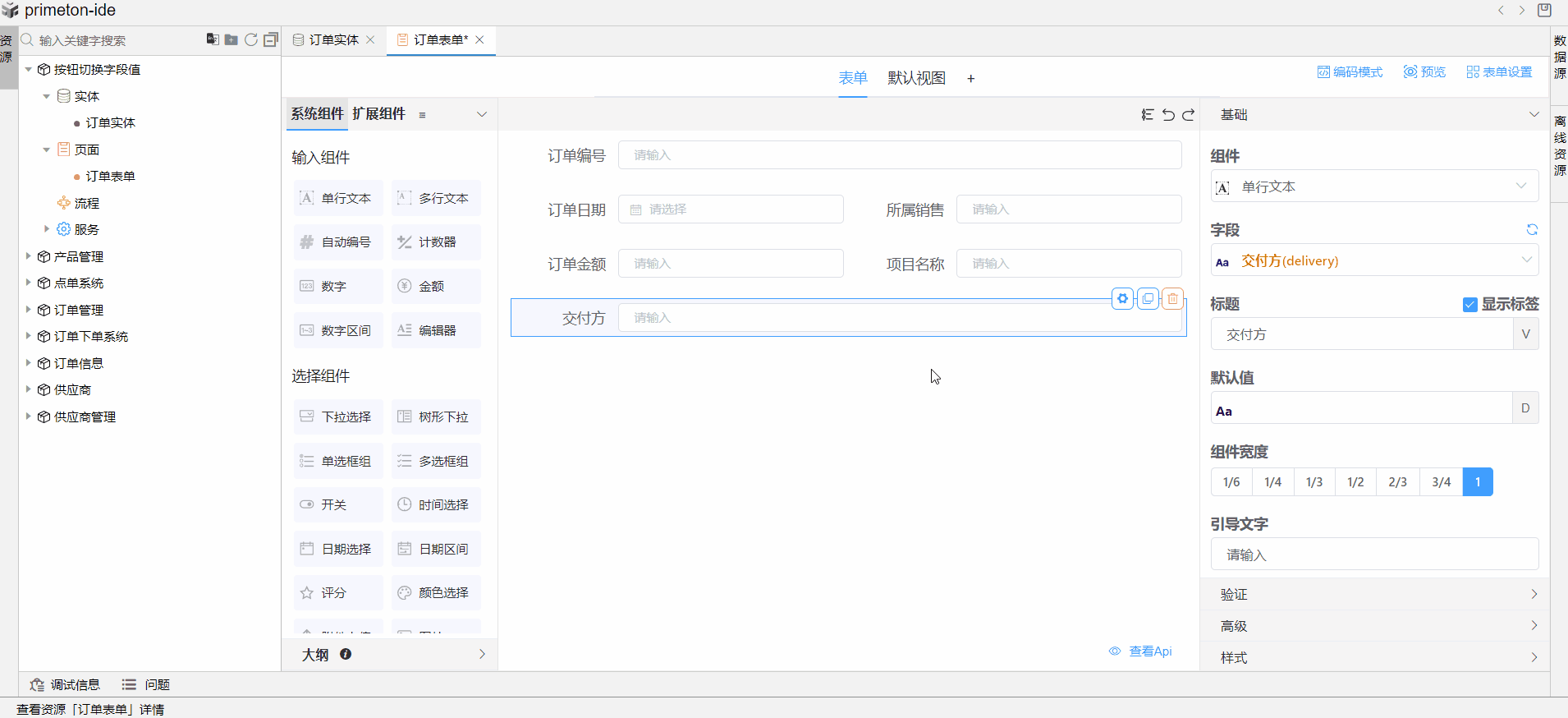
Task: Click the undo arrow in canvas toolbar
Action: click(1168, 115)
